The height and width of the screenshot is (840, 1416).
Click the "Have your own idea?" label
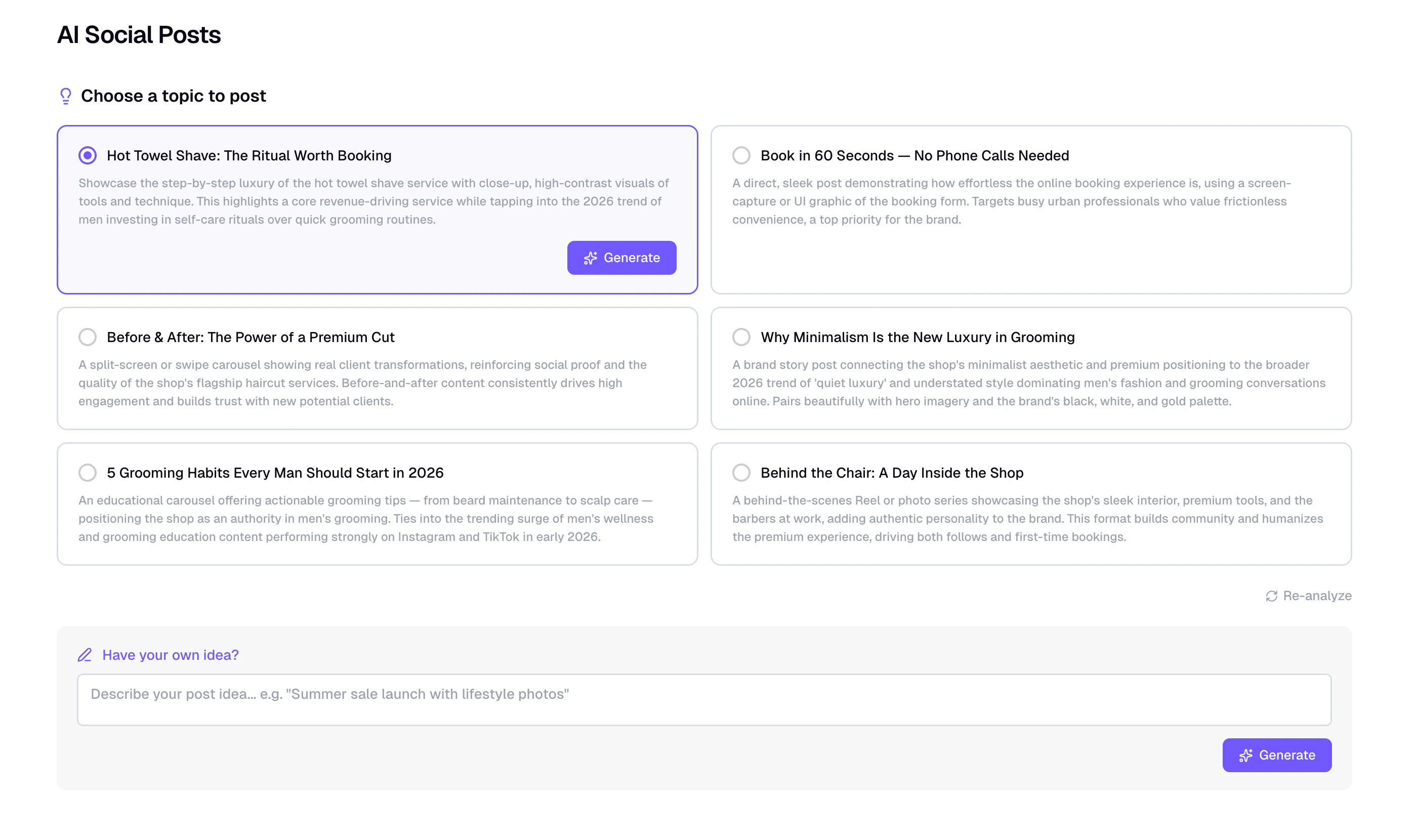click(170, 655)
